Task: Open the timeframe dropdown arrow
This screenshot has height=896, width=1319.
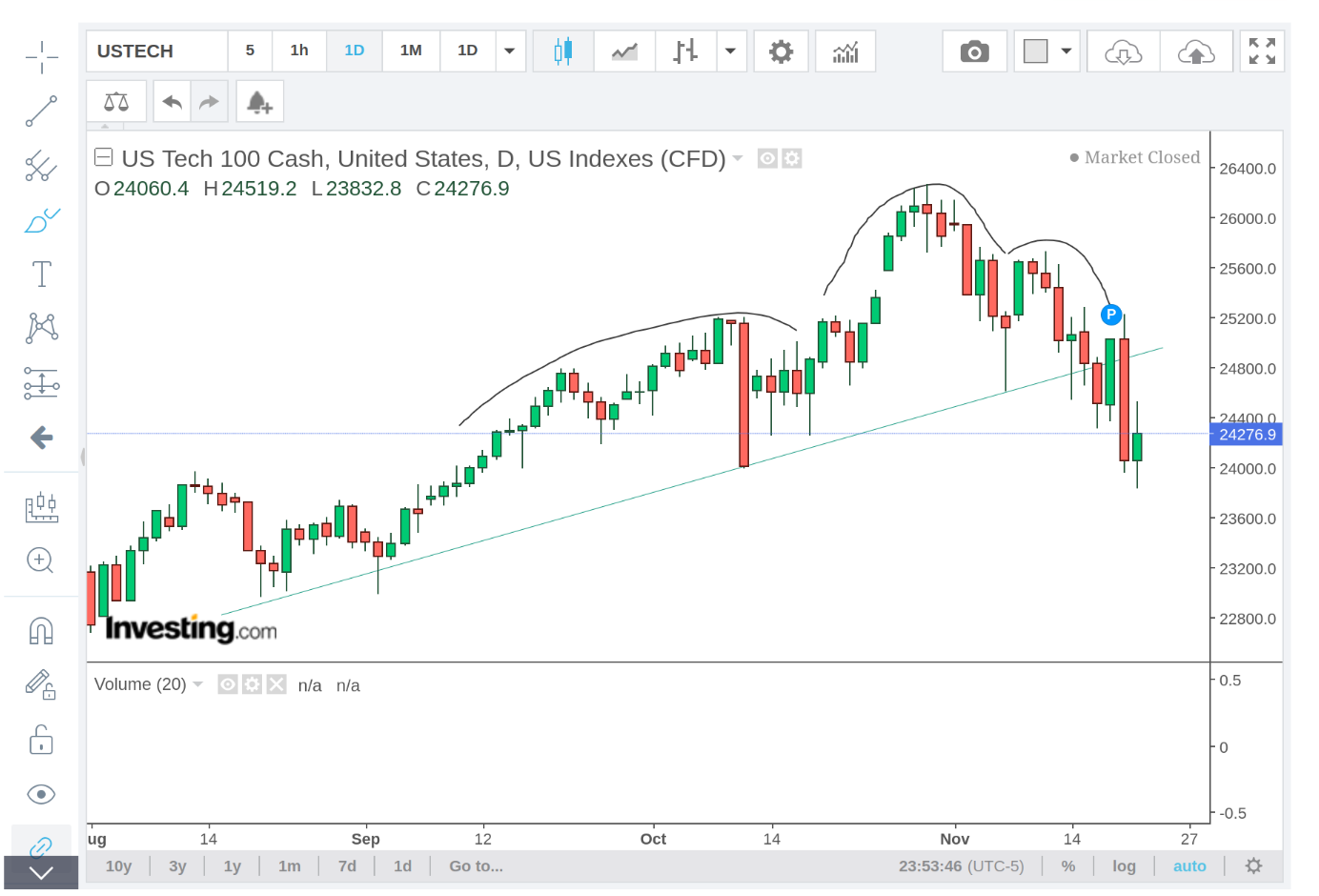Action: tap(510, 51)
